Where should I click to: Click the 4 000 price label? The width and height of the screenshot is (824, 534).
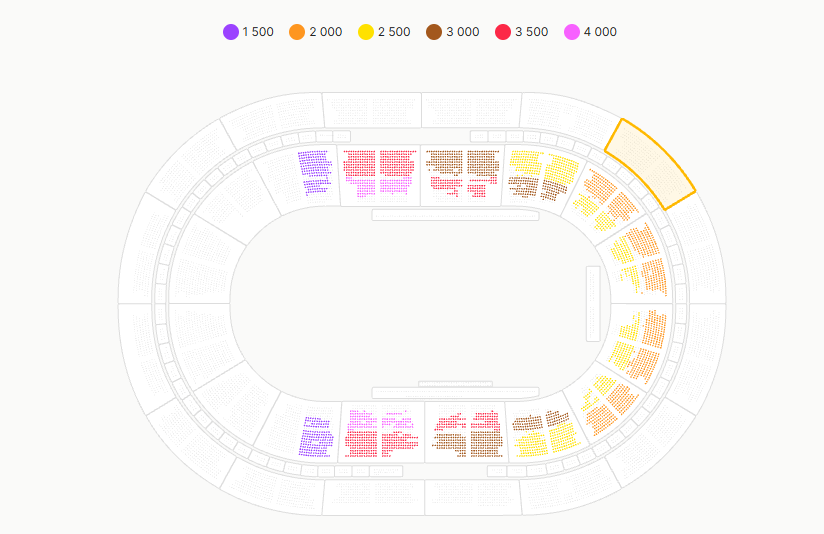tap(600, 32)
